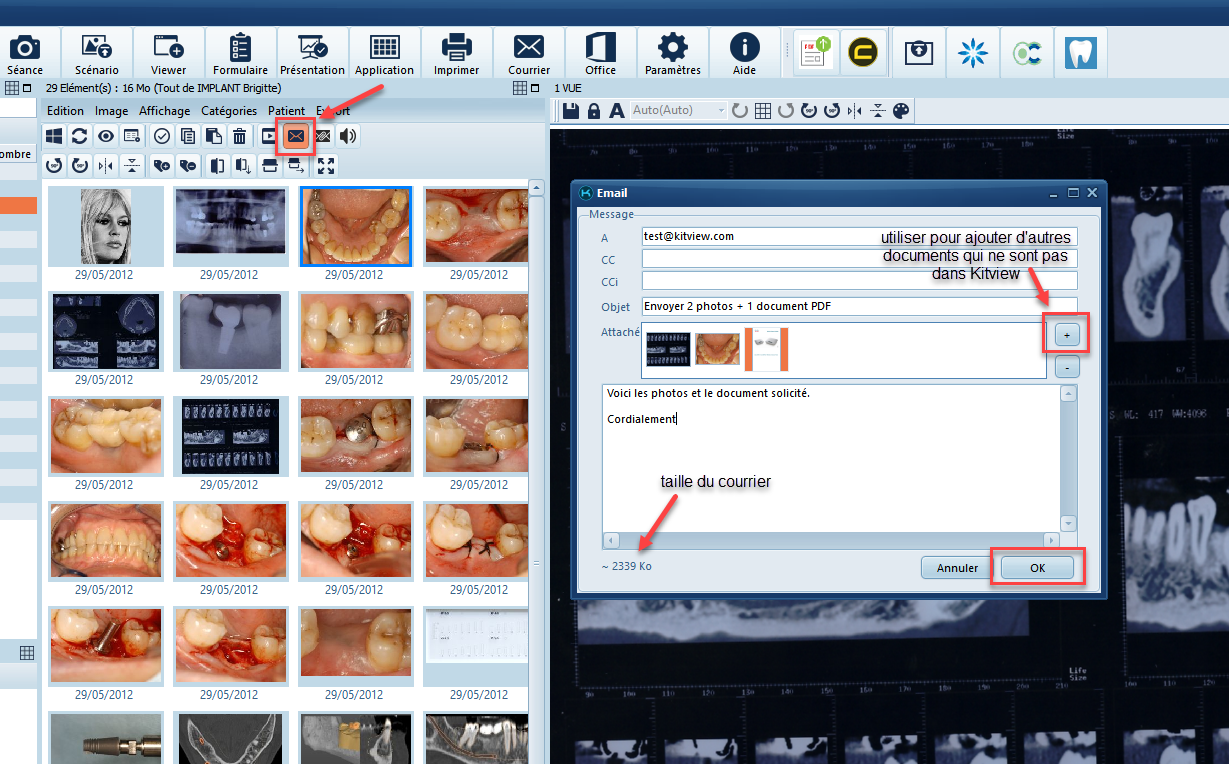Image resolution: width=1229 pixels, height=764 pixels.
Task: Open the Catégories menu
Action: coord(229,111)
